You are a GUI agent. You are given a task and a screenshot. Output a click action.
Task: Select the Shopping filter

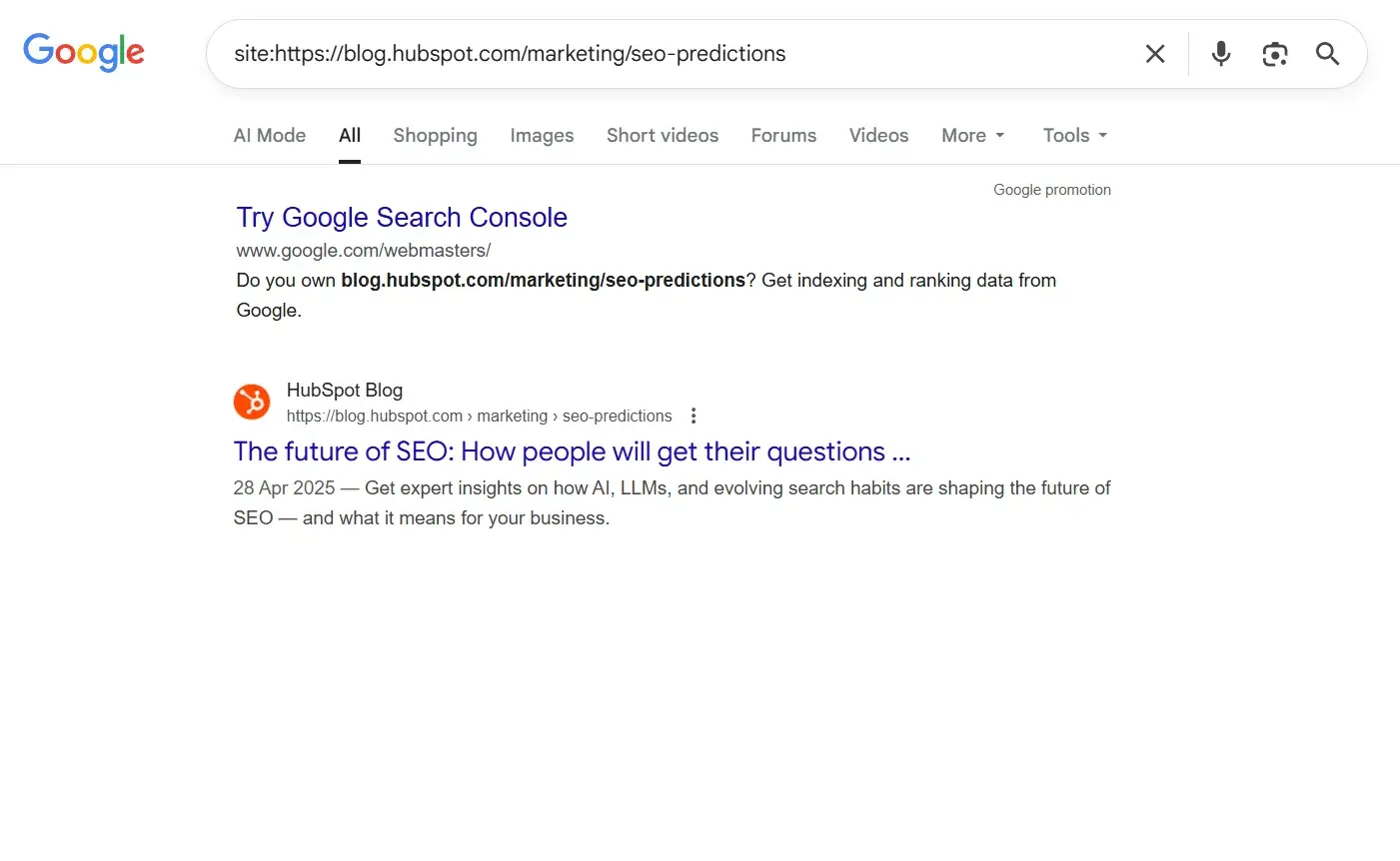coord(435,135)
